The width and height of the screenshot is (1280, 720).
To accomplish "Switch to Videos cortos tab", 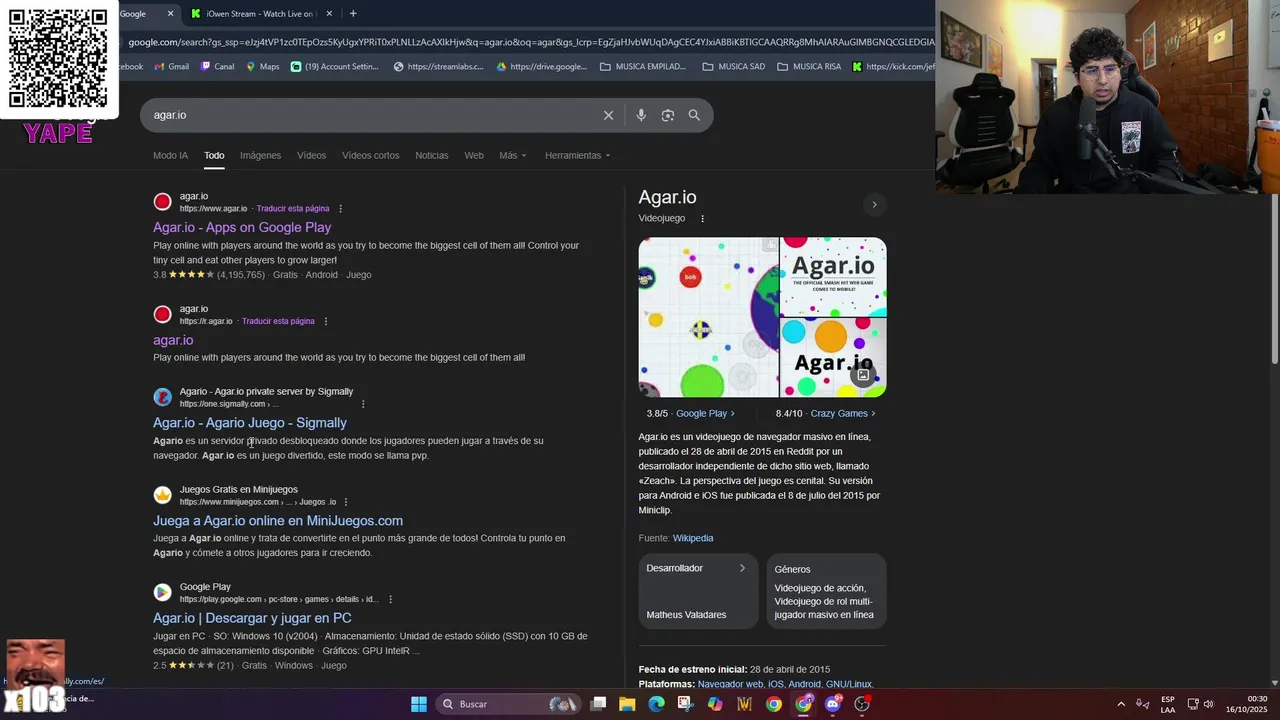I will (370, 156).
